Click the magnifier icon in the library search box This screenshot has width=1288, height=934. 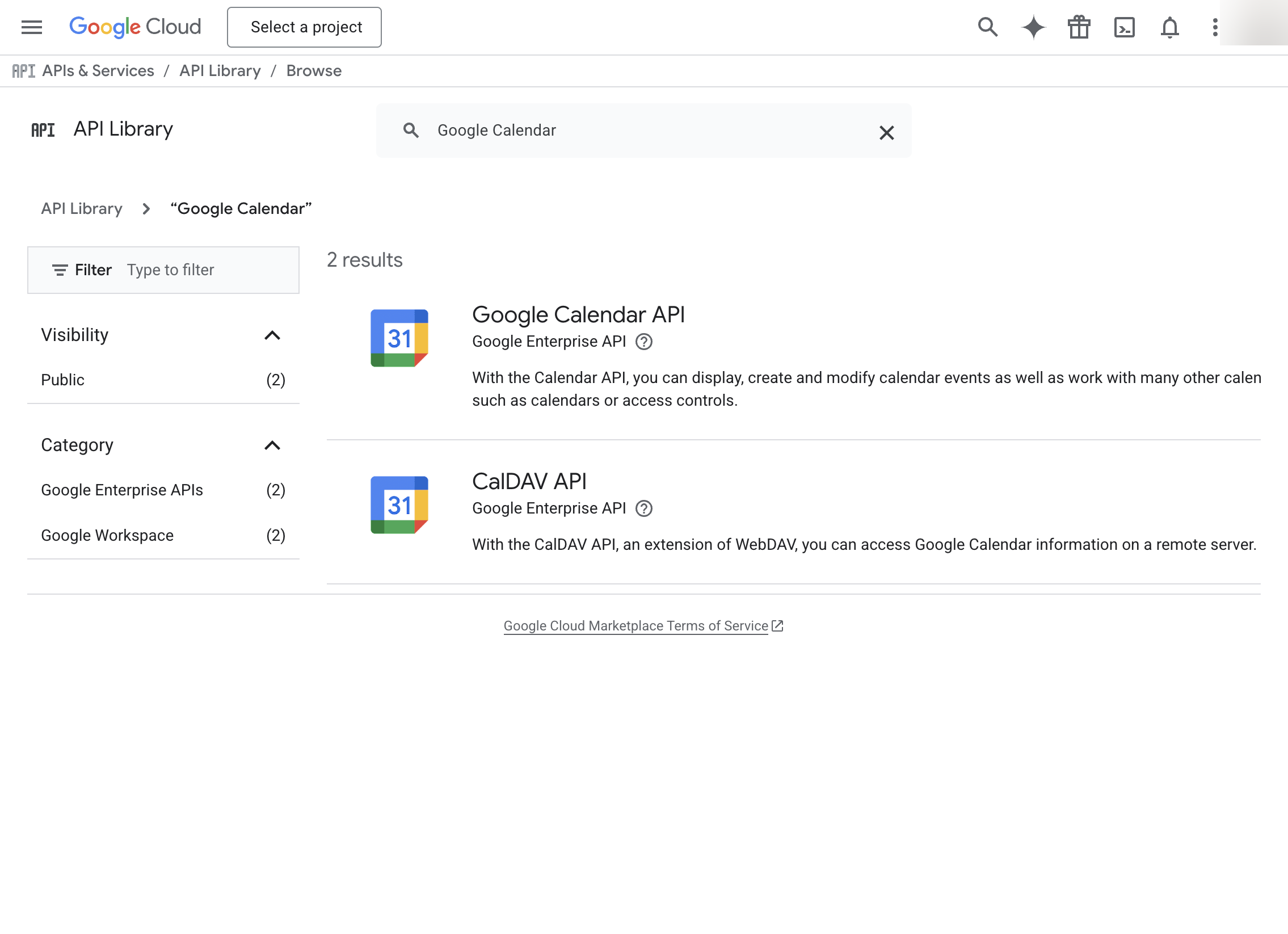(x=411, y=131)
